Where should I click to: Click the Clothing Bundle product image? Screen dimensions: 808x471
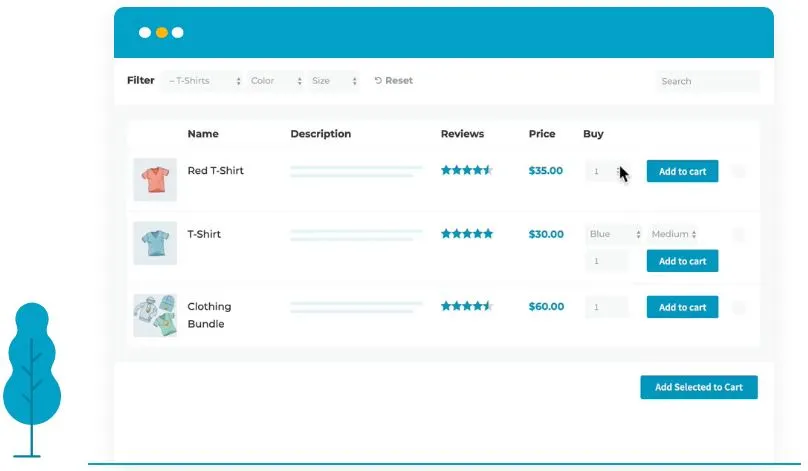(x=155, y=315)
